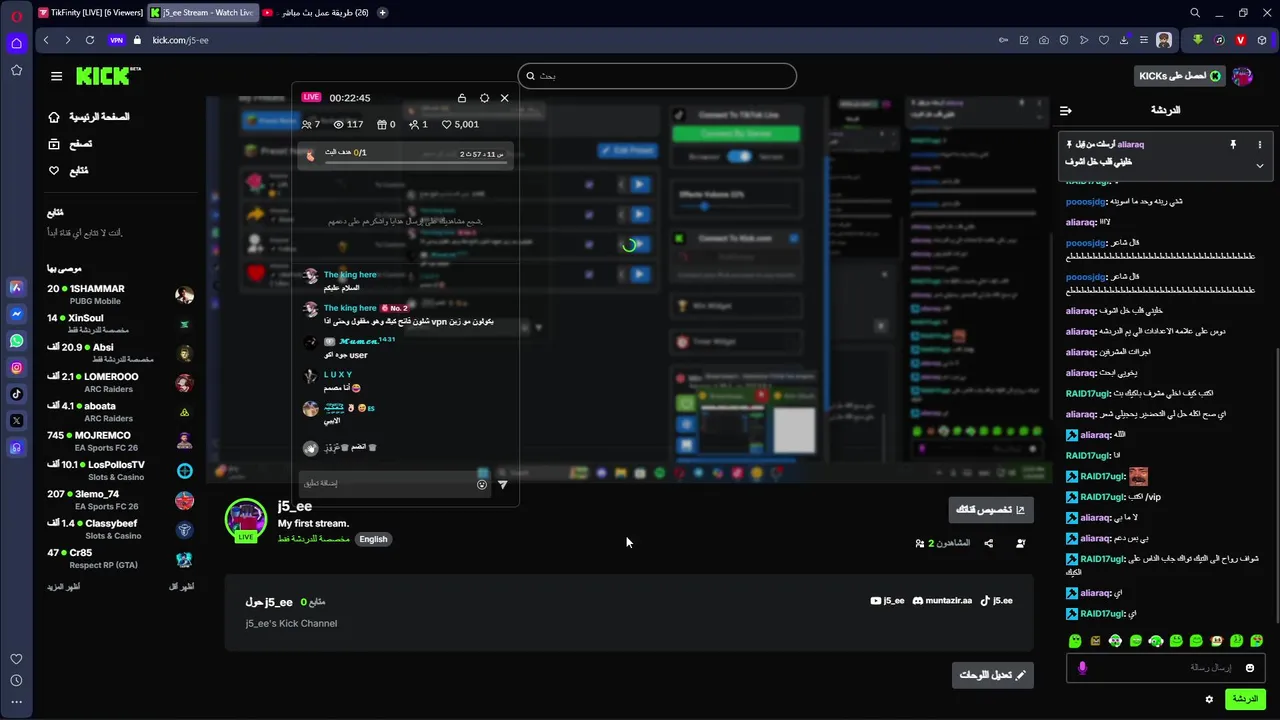Open Messenger in the Opera sidebar
The width and height of the screenshot is (1280, 720).
16,314
